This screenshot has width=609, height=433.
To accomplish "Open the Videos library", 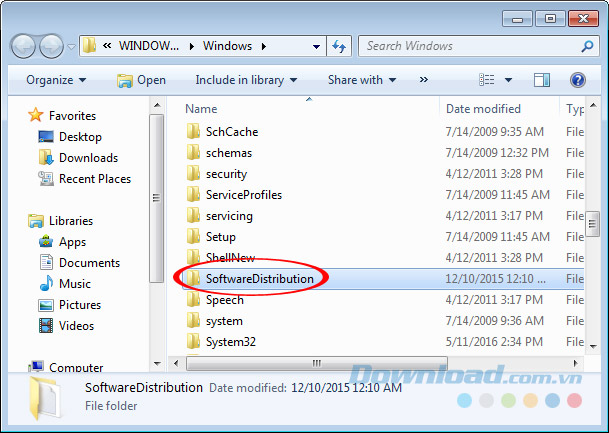I will tap(76, 325).
